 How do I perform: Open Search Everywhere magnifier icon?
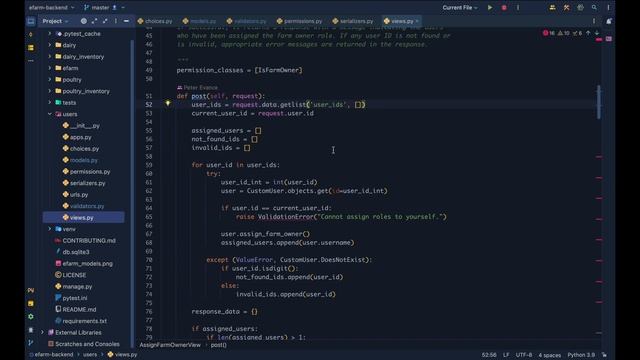[x=594, y=8]
